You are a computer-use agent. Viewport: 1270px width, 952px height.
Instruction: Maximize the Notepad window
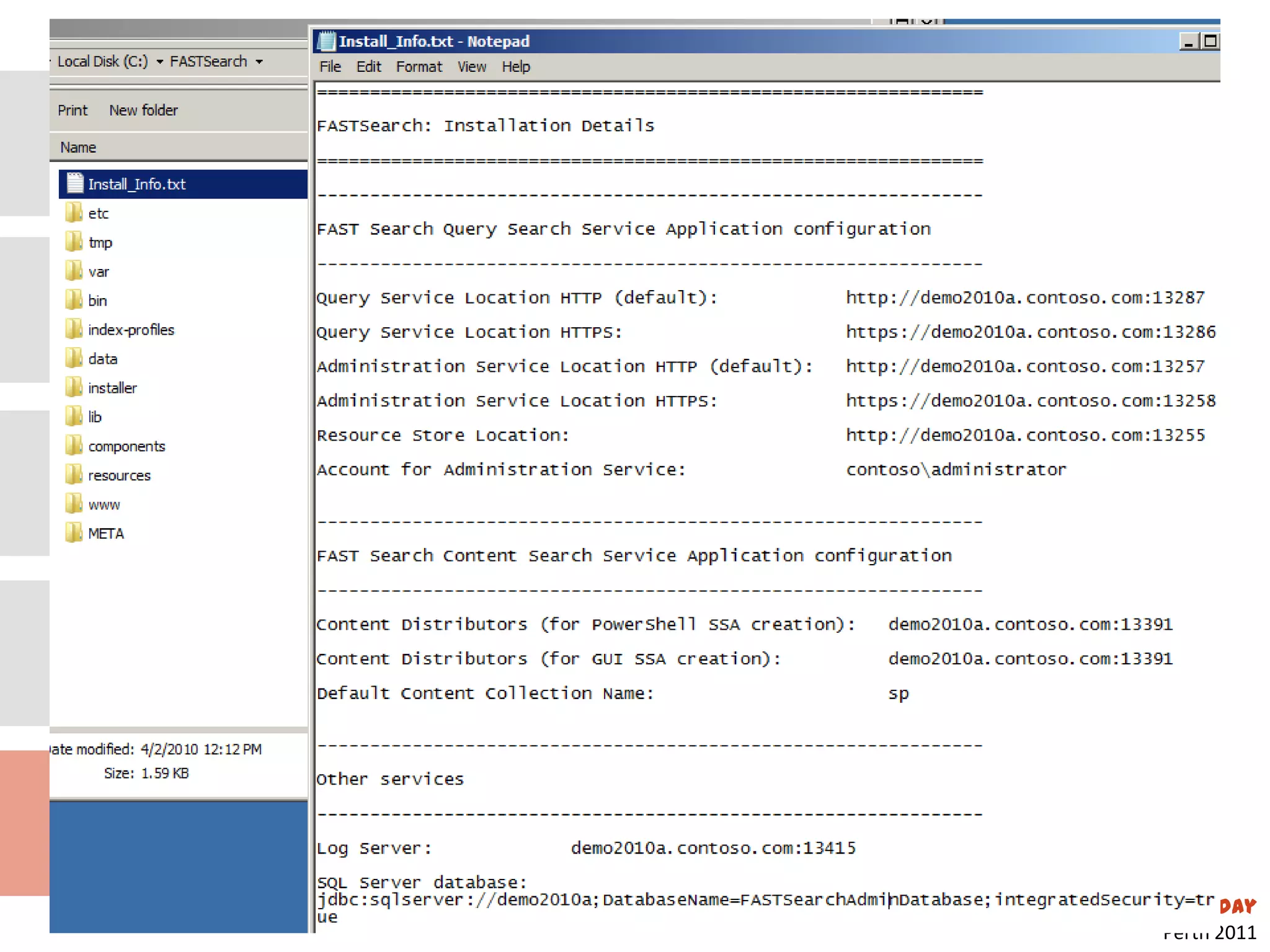point(1209,42)
